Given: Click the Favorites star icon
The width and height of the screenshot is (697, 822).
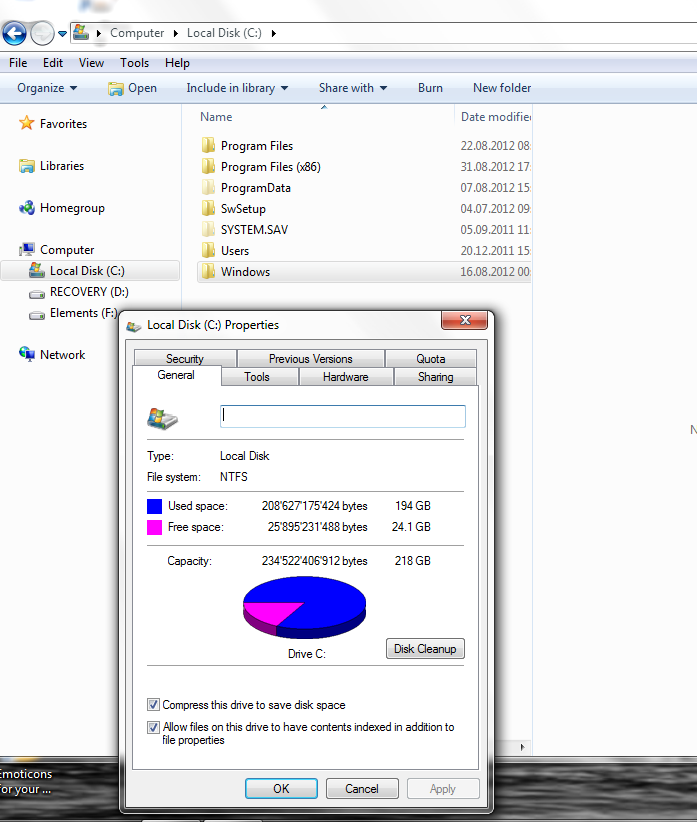Looking at the screenshot, I should (26, 123).
